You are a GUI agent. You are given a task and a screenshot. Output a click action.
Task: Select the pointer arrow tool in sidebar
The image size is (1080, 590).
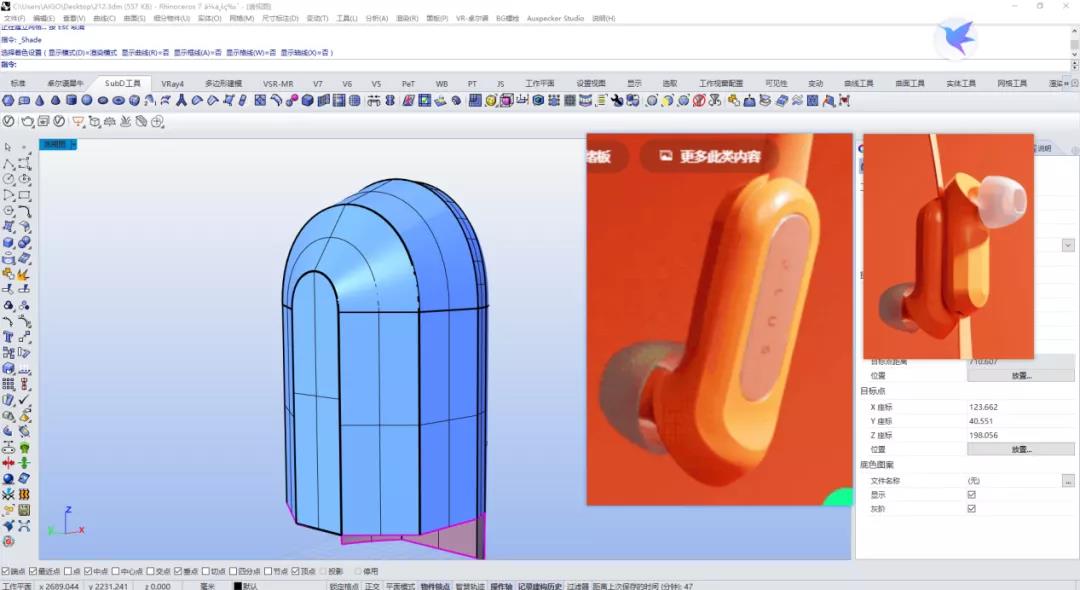tap(8, 147)
